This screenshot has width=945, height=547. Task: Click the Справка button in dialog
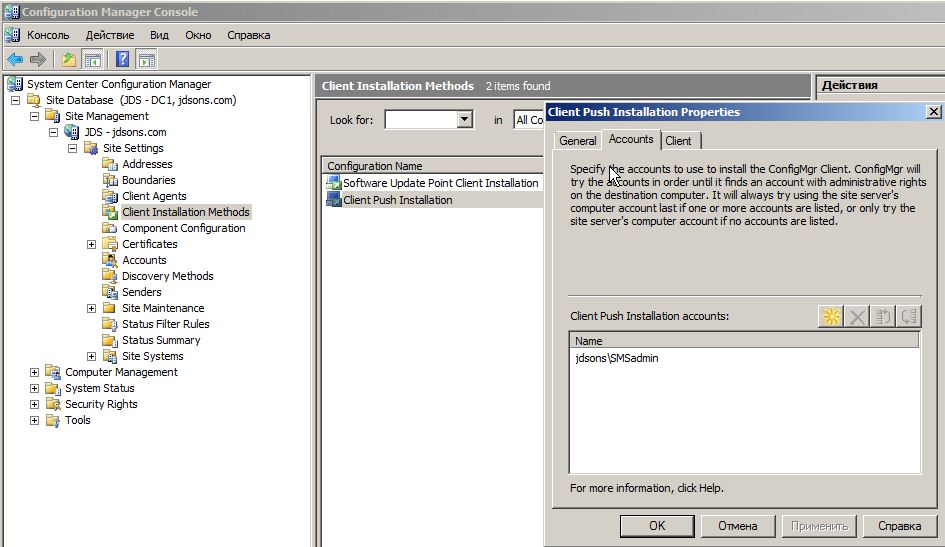pos(900,526)
